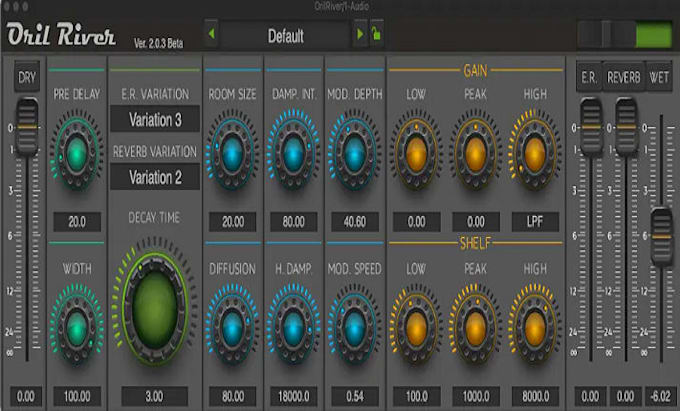Image resolution: width=680 pixels, height=411 pixels.
Task: Open the E.R. Variation selector showing Variation 3
Action: [x=155, y=119]
